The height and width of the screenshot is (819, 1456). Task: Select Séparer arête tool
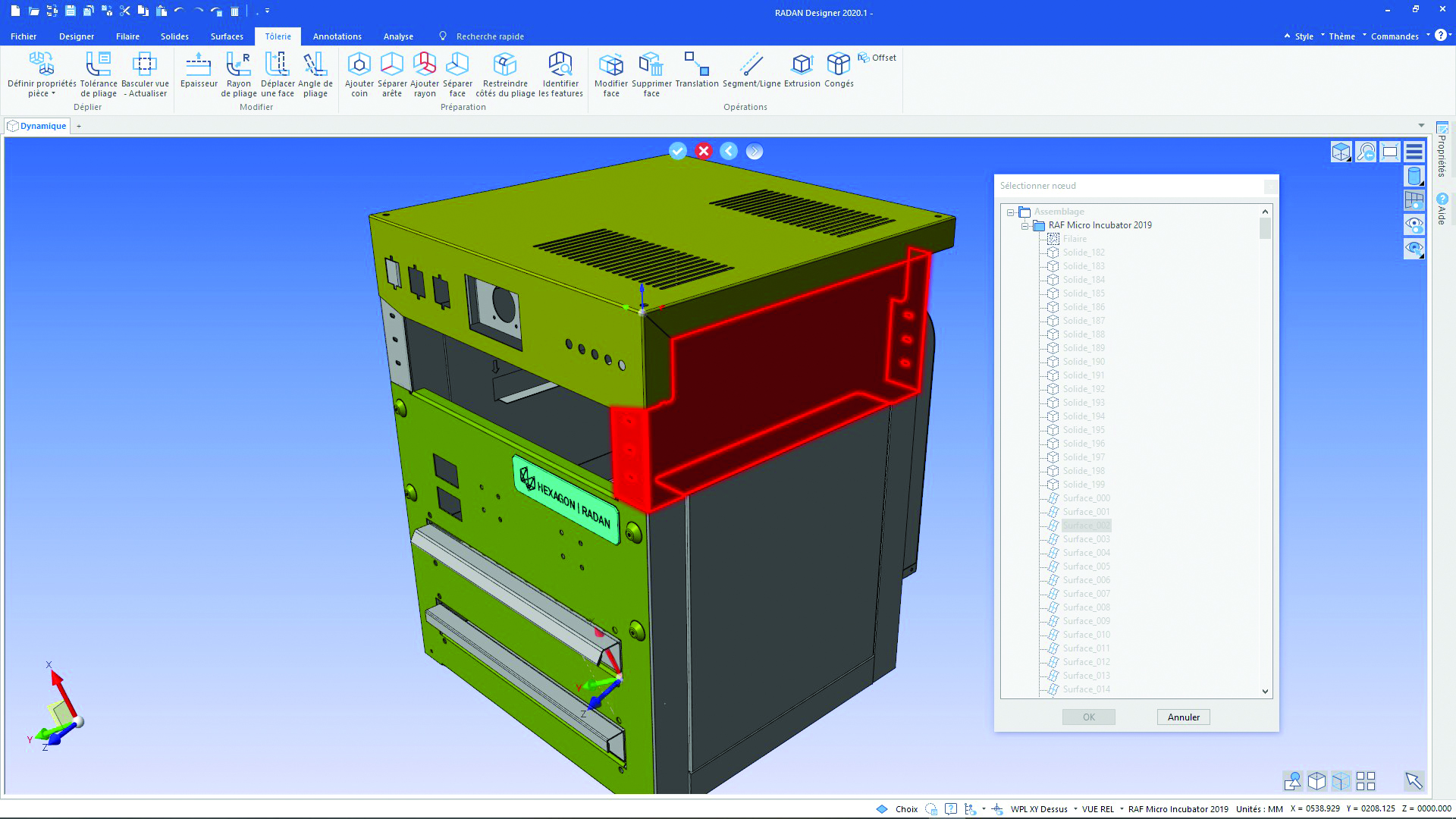pos(392,74)
